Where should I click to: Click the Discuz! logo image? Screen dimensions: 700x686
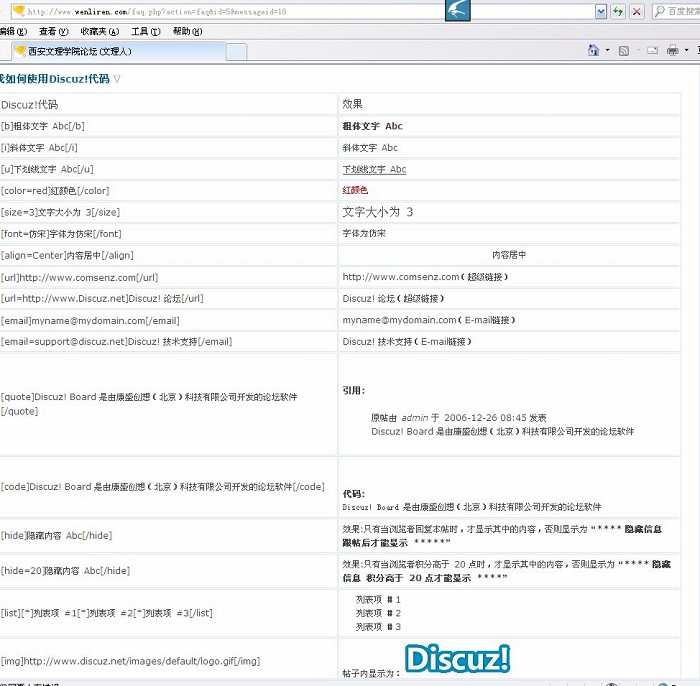457,658
